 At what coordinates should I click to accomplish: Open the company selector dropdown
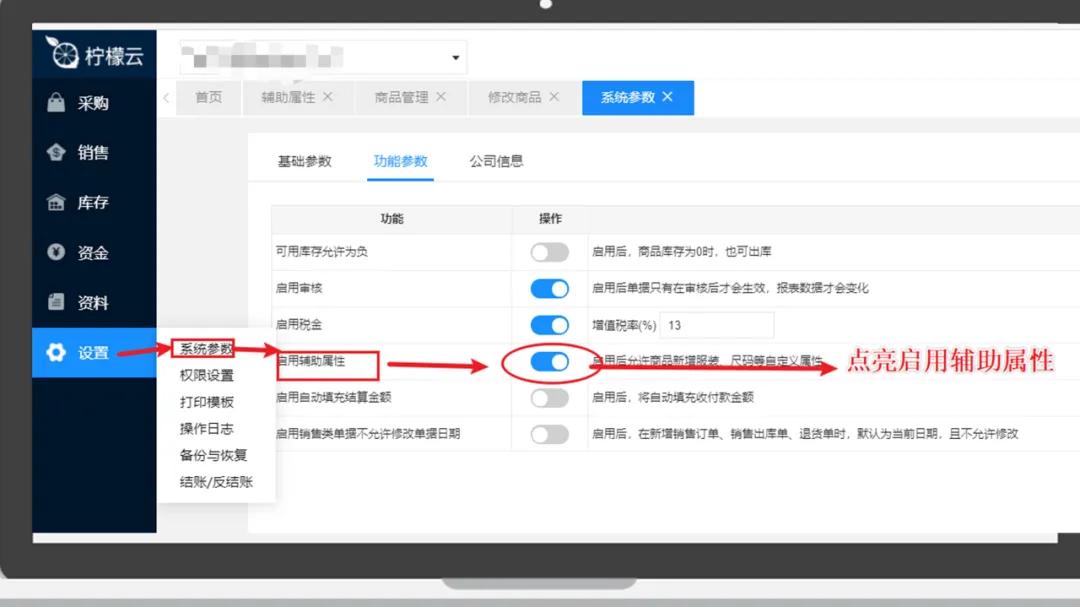tap(455, 56)
